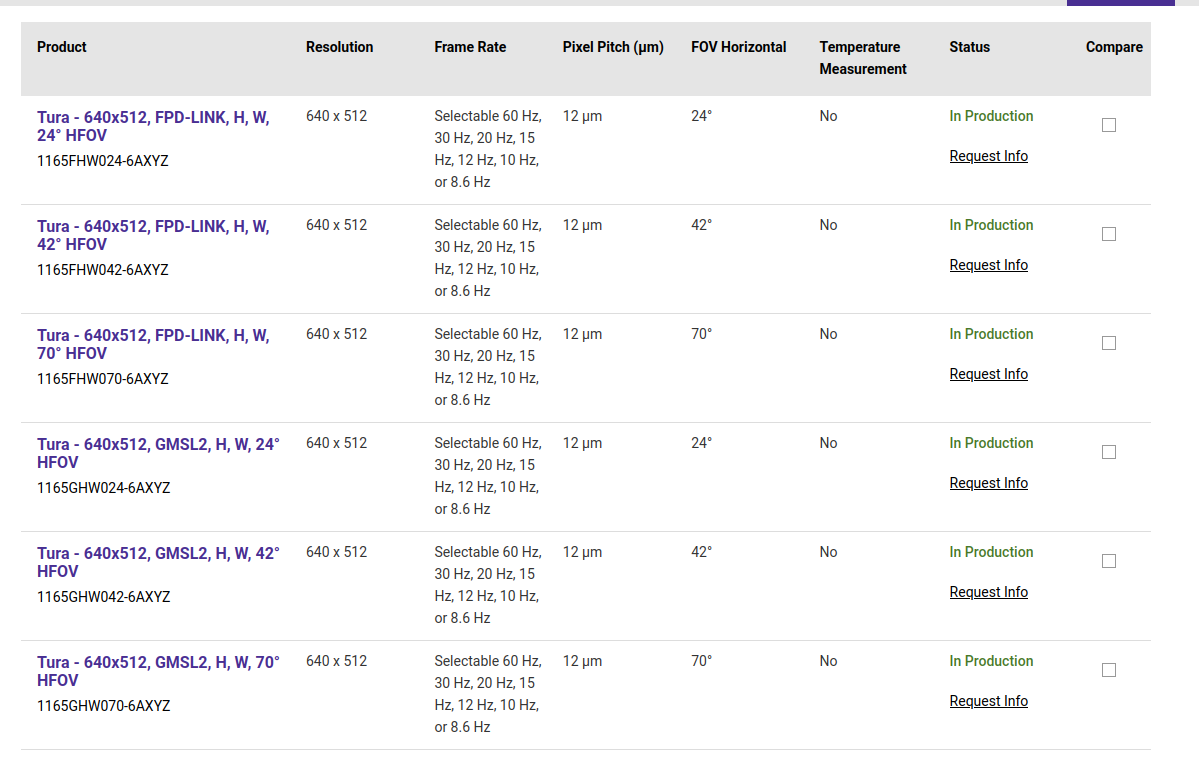
Task: View Tura FPD-LINK 70° HFOV product
Action: 153,344
